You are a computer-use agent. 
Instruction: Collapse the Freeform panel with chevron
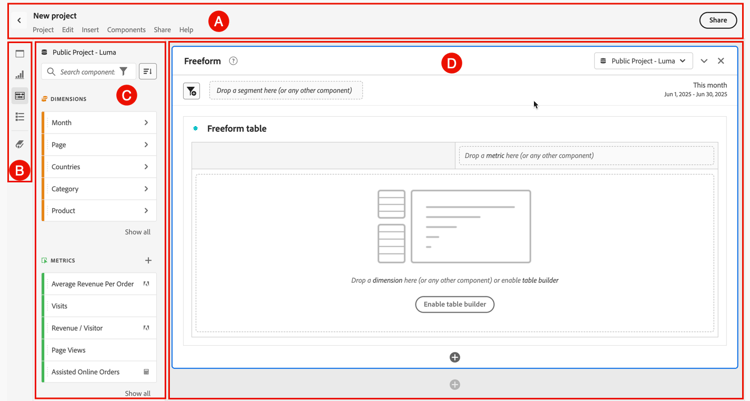[704, 61]
